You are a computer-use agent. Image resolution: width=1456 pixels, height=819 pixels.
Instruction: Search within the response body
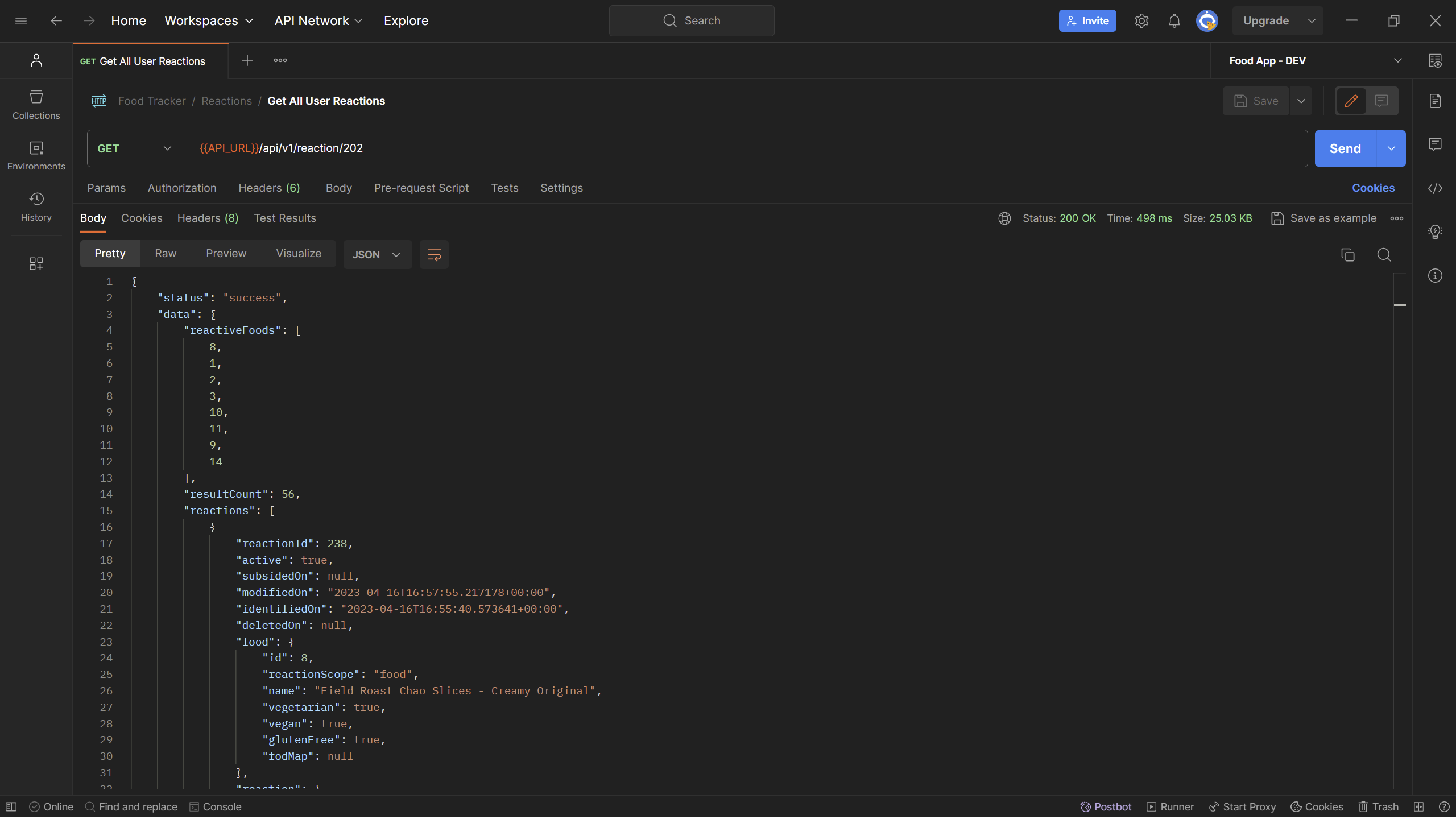1384,255
